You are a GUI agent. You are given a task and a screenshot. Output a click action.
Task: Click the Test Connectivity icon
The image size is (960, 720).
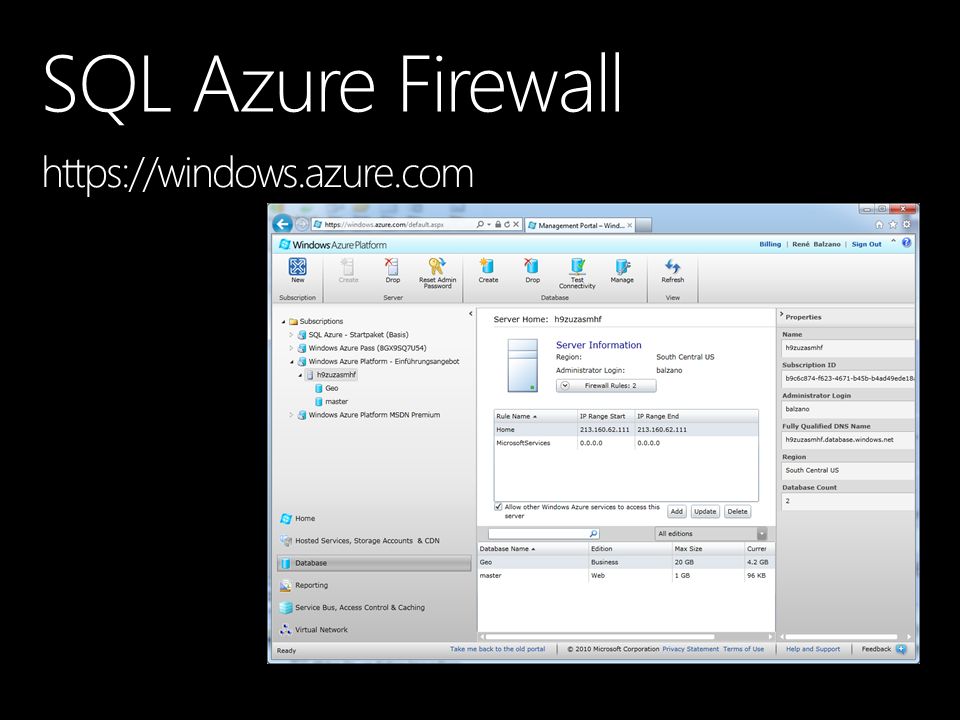click(x=577, y=266)
